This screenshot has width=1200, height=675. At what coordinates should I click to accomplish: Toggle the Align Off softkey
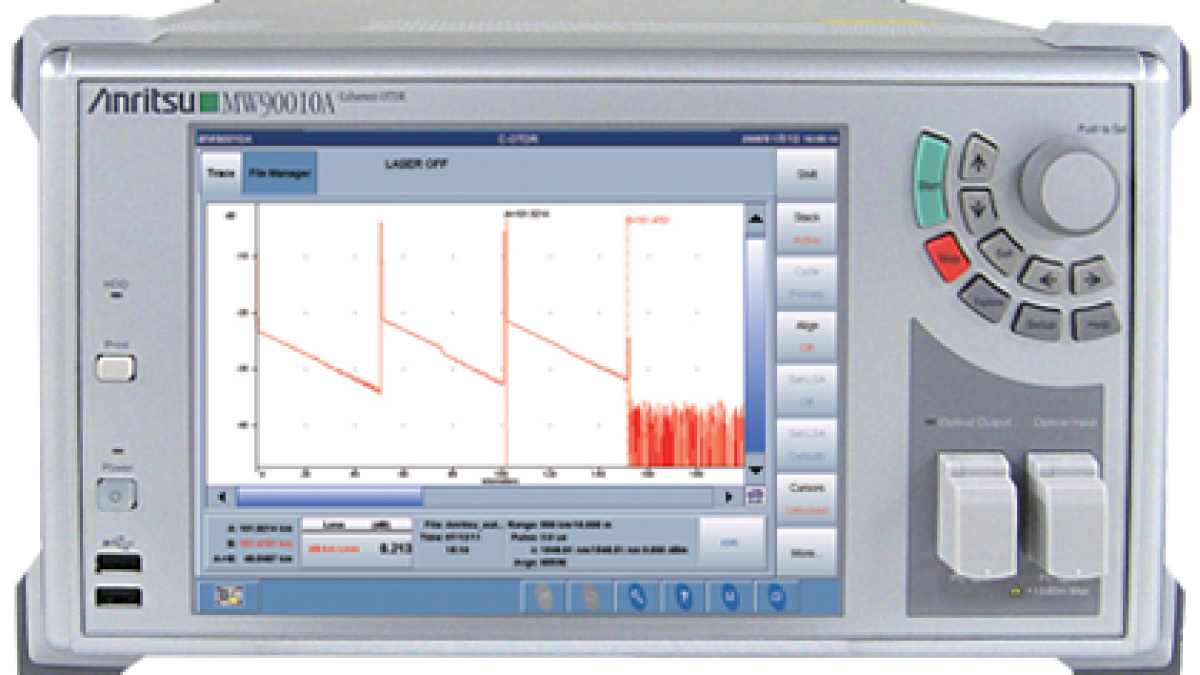805,335
